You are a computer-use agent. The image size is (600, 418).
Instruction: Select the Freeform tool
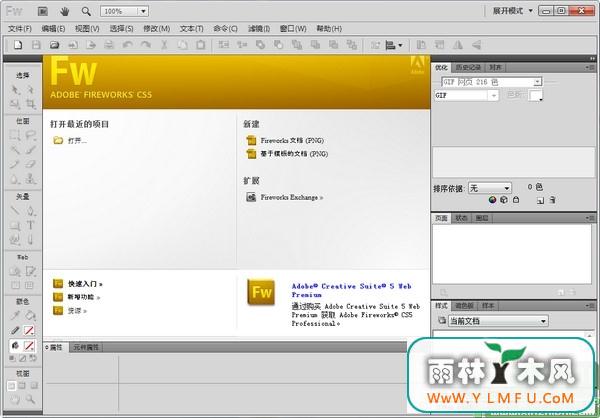click(15, 240)
